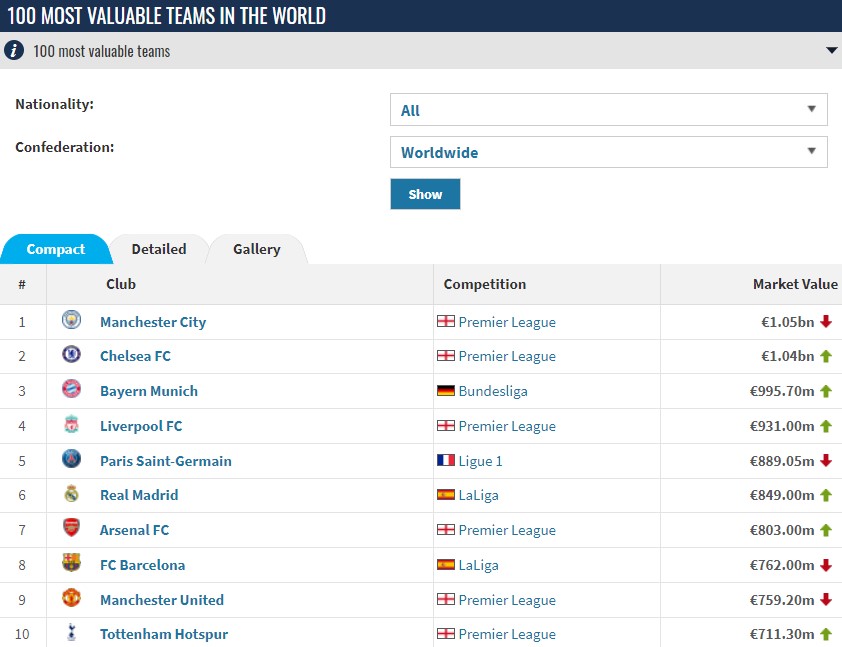The width and height of the screenshot is (842, 647).
Task: Click the Tottenham Hotspur club crest
Action: (71, 633)
